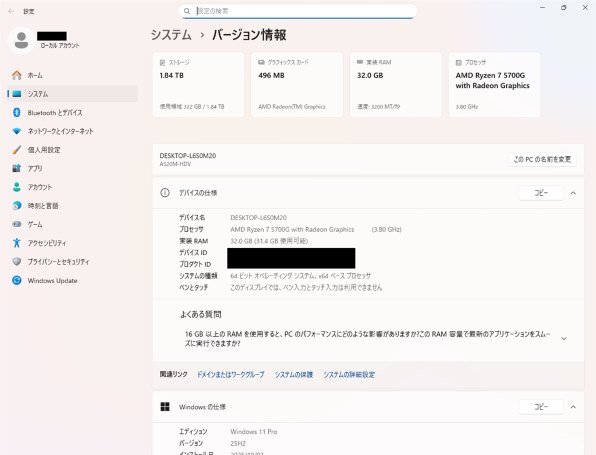Click the ローカル アカウント label
Screen dimensions: 596x455
click(x=60, y=46)
